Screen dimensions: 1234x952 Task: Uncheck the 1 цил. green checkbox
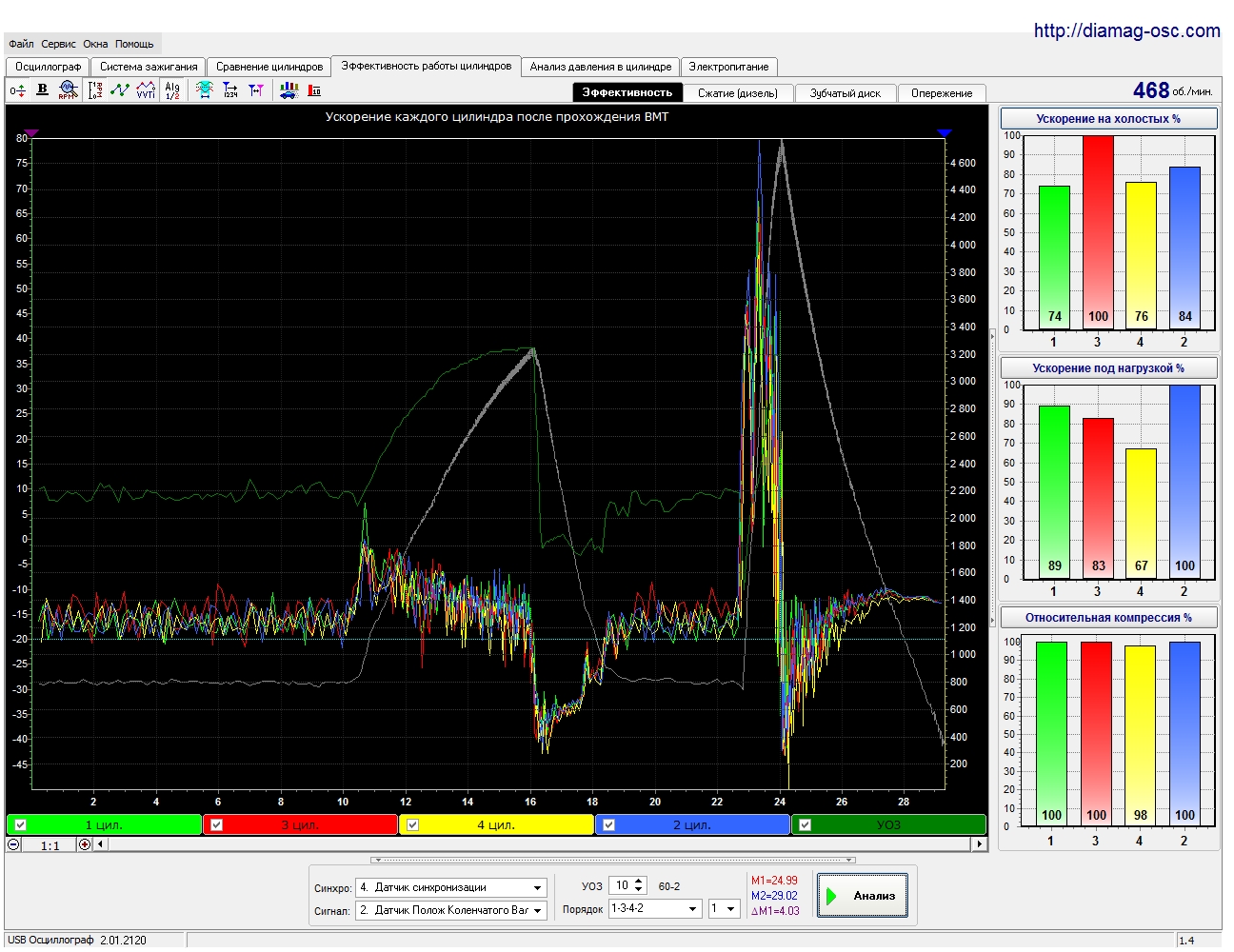click(21, 825)
